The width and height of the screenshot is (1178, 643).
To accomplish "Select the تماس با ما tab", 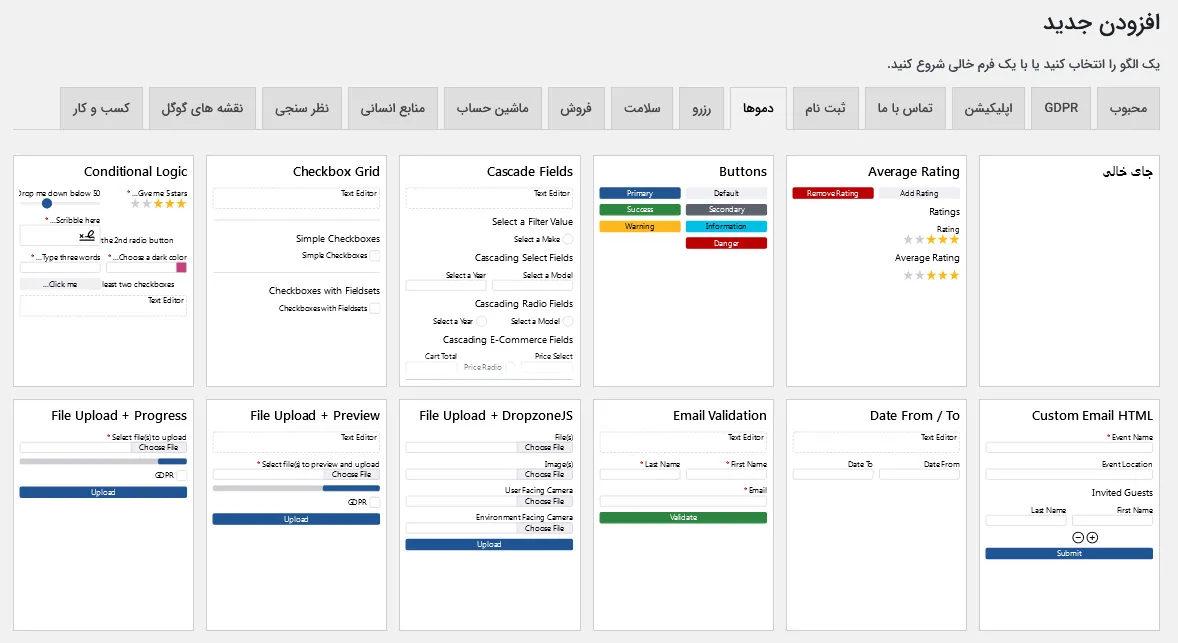I will [x=905, y=108].
